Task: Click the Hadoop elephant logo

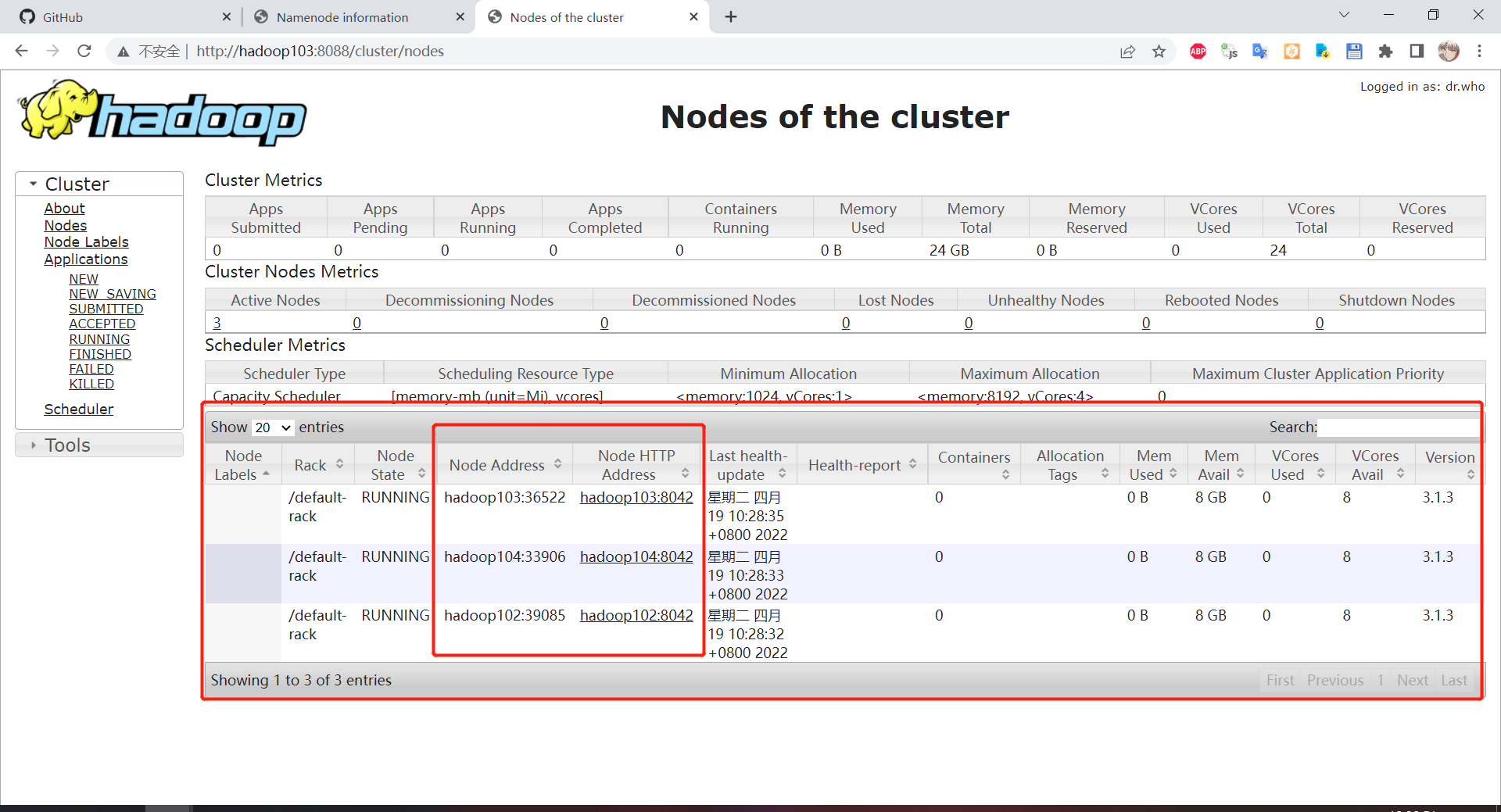Action: tap(163, 113)
